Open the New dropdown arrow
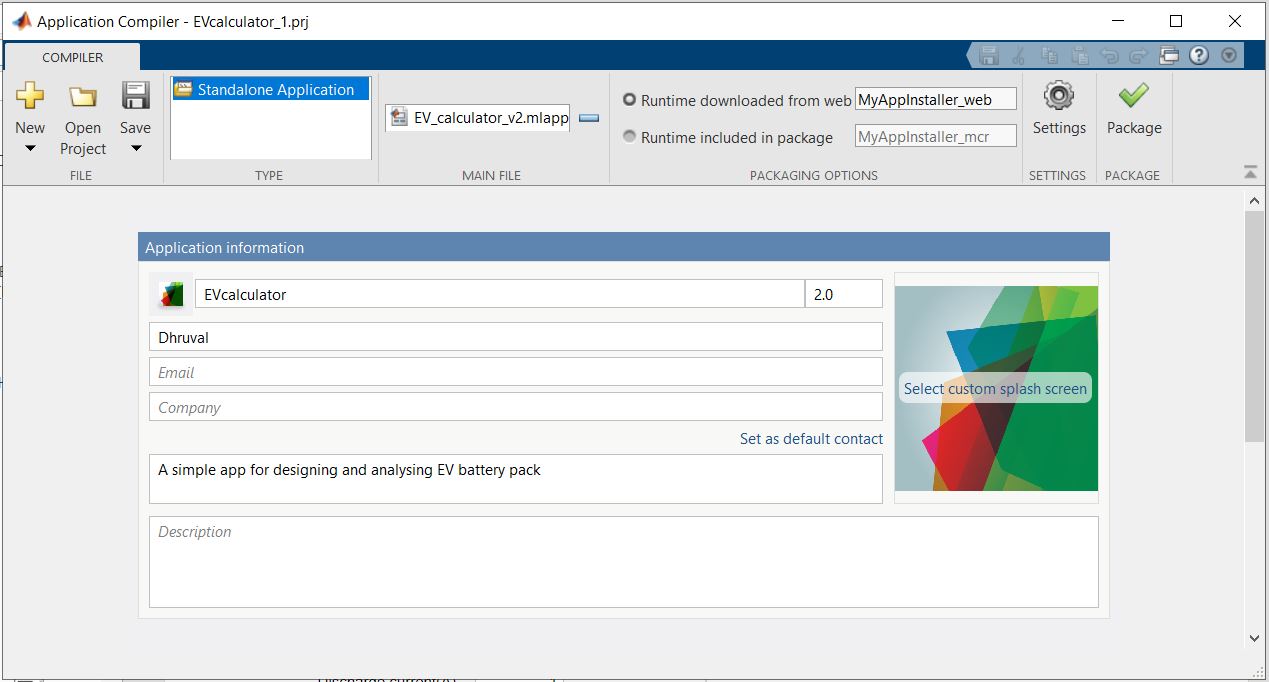Screen dimensions: 1269x682 click(30, 149)
